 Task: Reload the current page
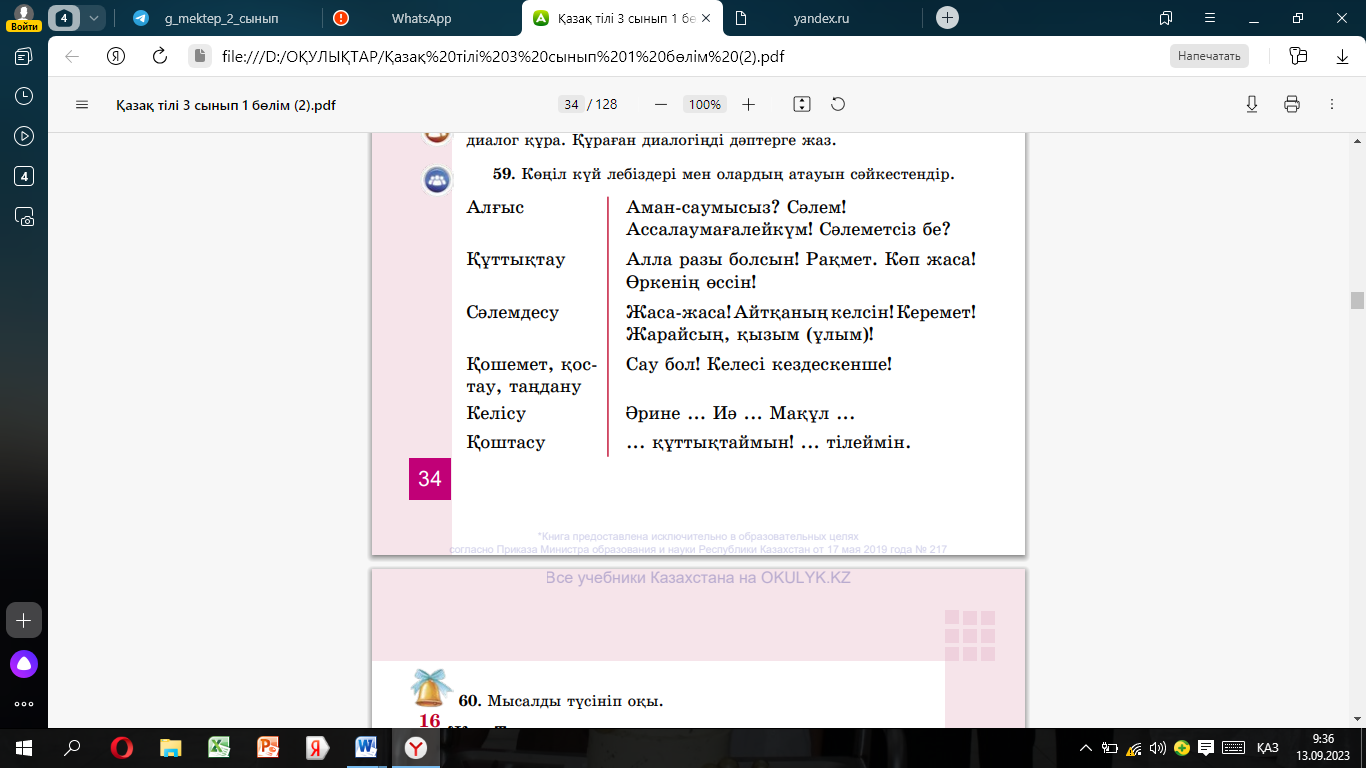tap(159, 56)
